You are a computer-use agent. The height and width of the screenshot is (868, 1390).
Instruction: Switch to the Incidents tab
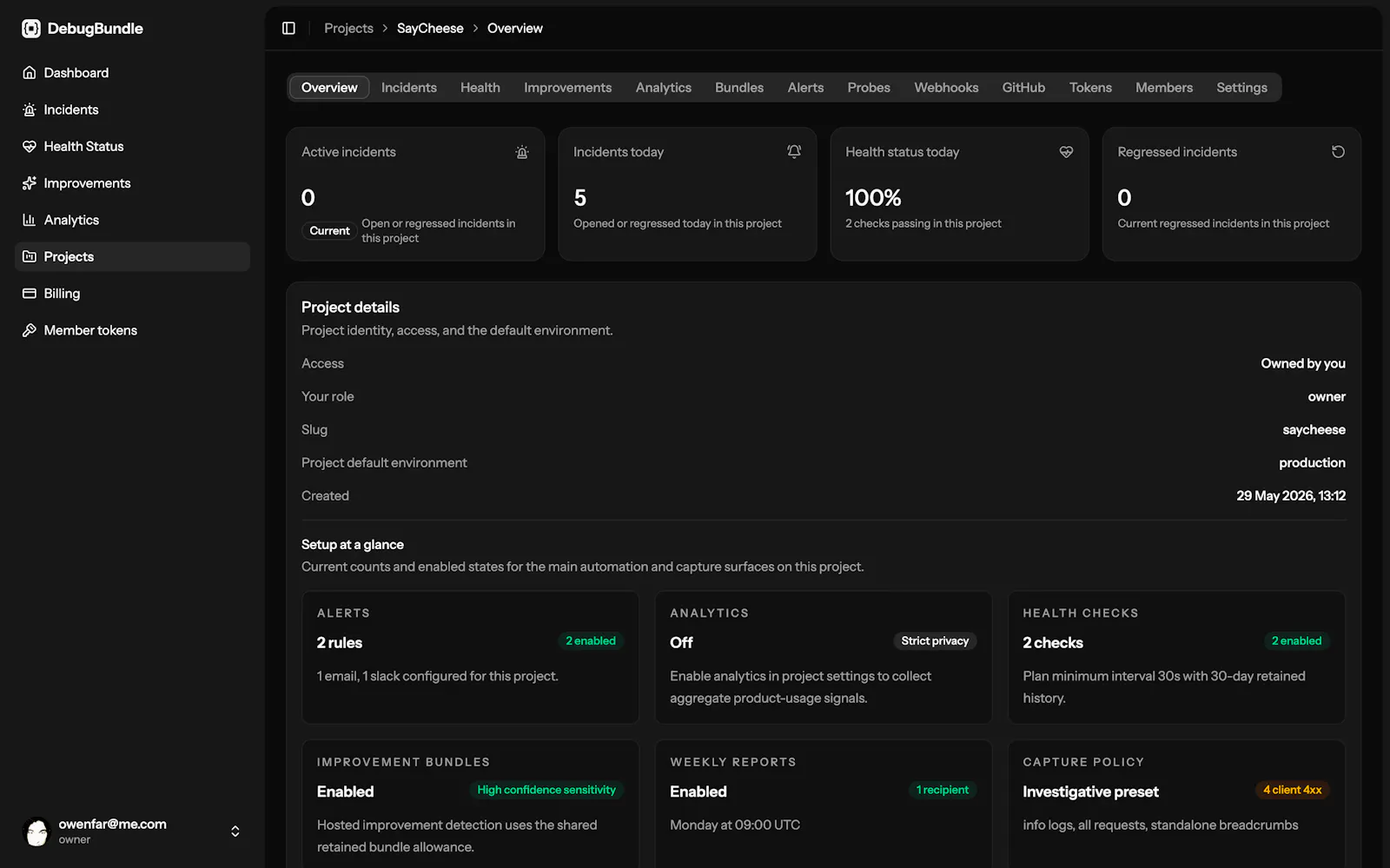(409, 88)
